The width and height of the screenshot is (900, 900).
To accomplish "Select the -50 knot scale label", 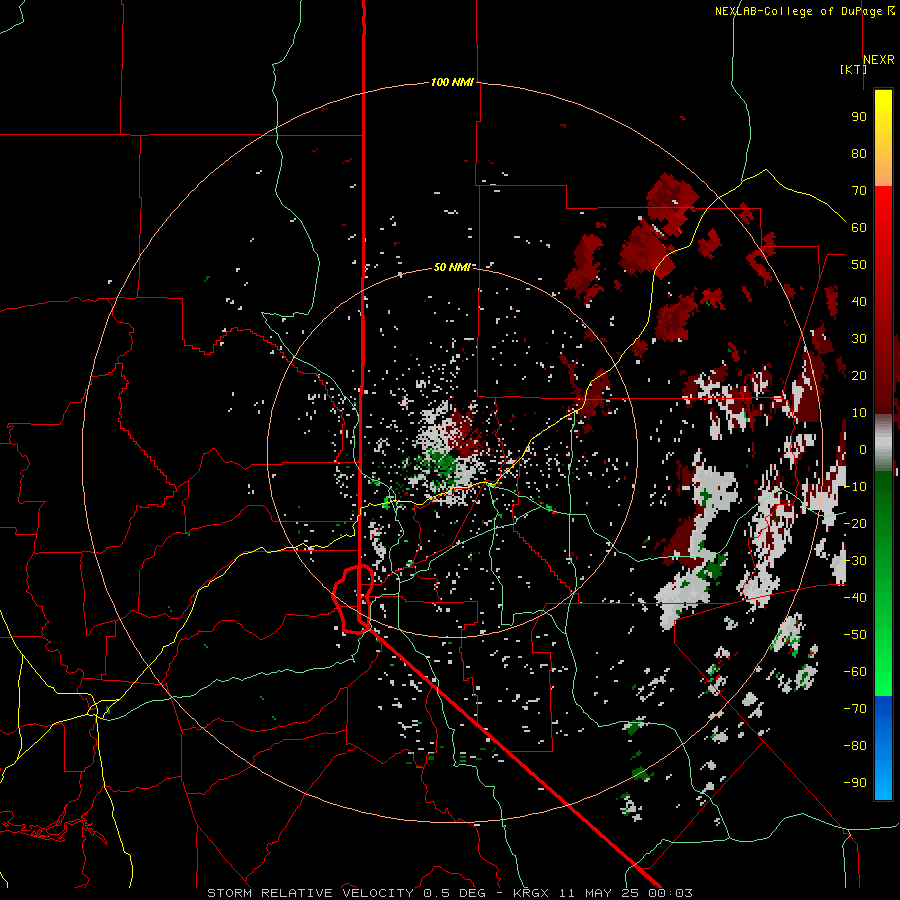I will pos(855,635).
